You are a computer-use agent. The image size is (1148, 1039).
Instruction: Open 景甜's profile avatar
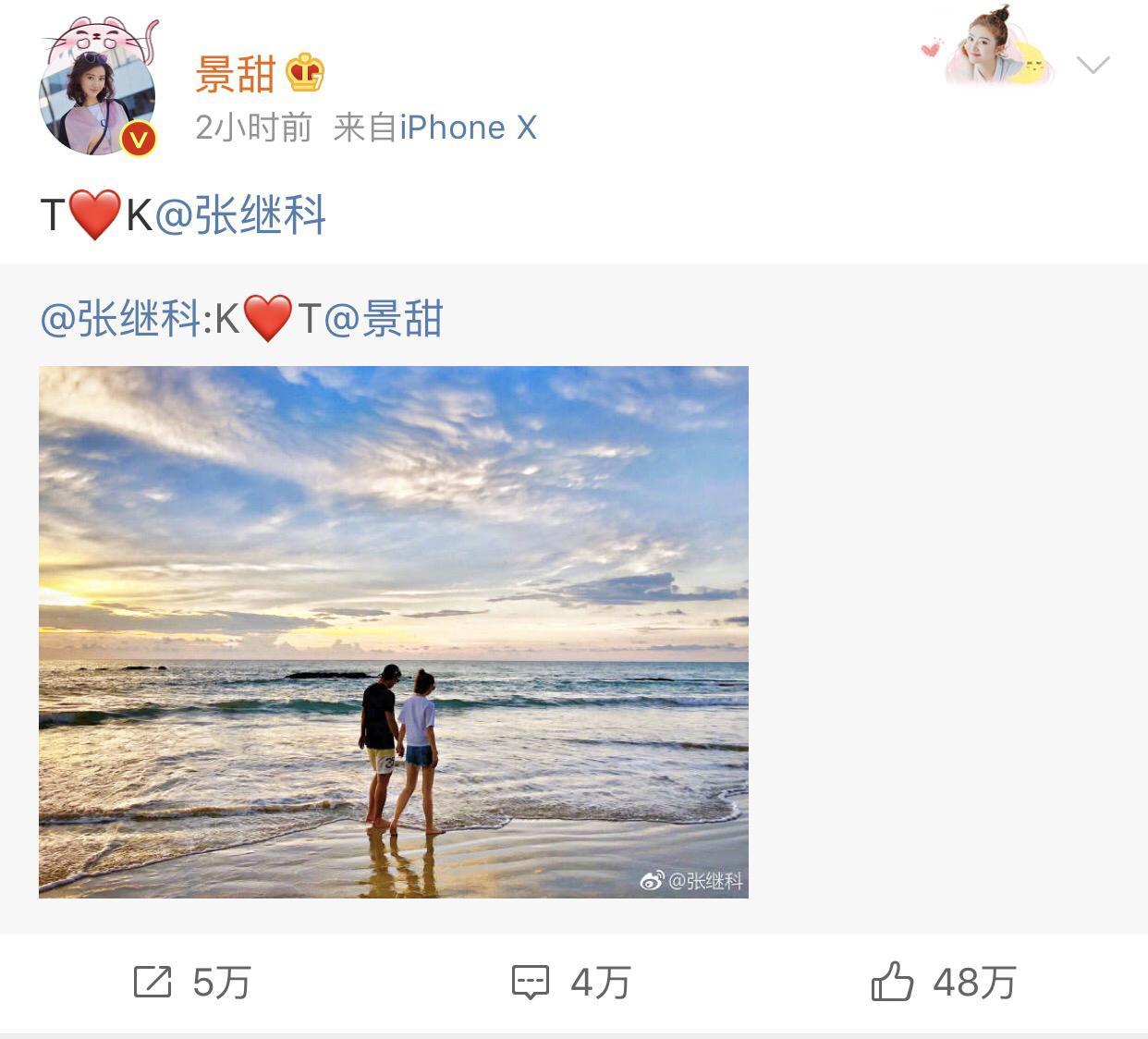click(x=97, y=94)
